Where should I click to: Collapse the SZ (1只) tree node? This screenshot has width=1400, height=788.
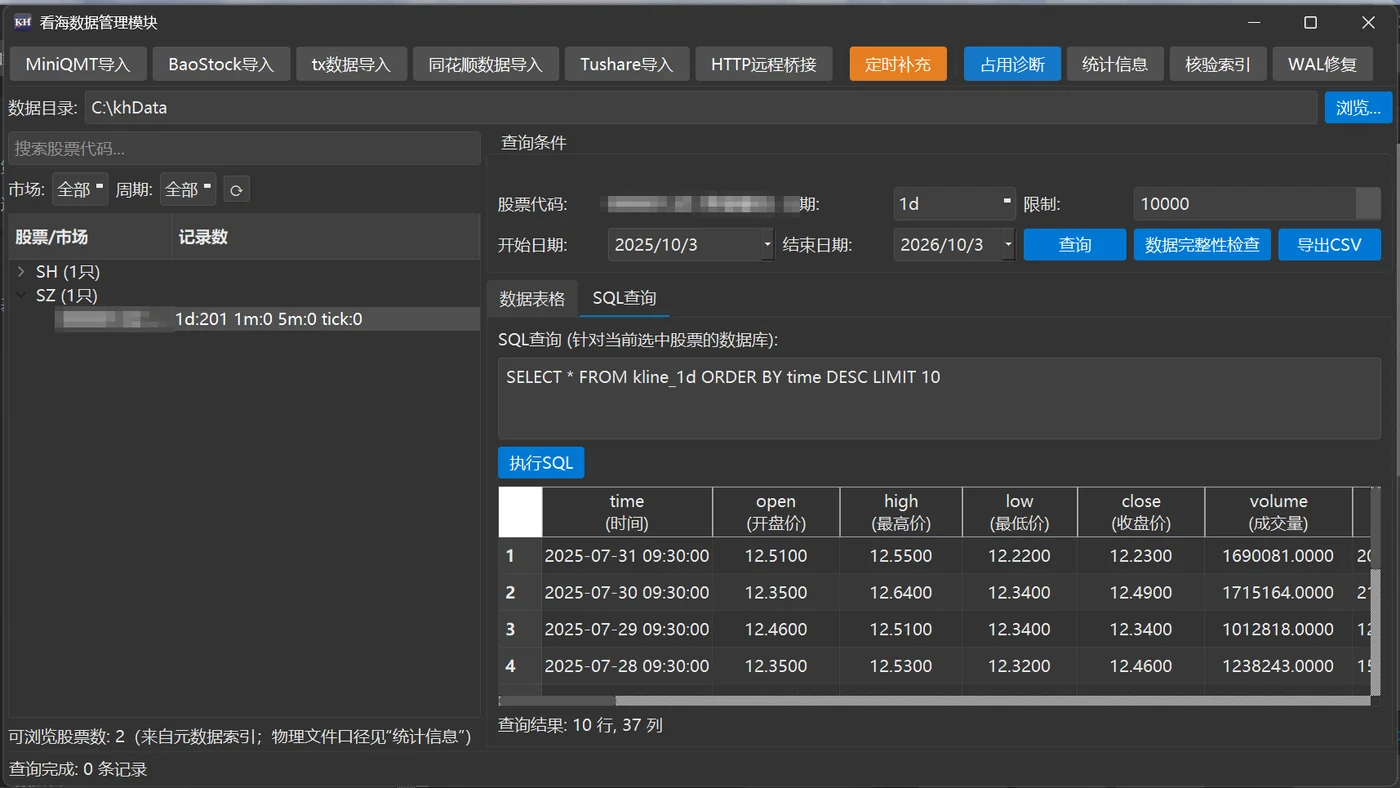coord(21,296)
